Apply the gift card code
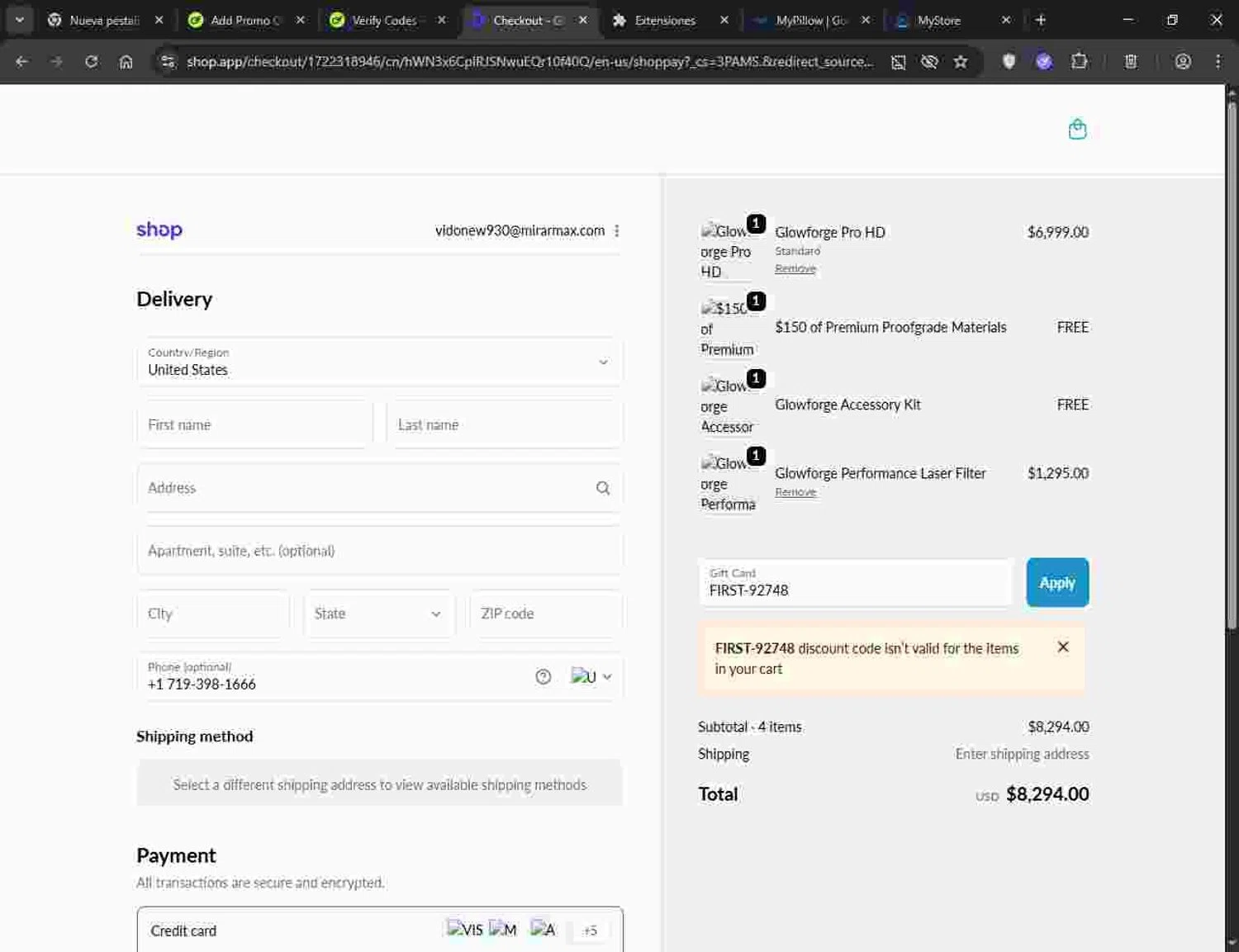The image size is (1239, 952). [1056, 583]
